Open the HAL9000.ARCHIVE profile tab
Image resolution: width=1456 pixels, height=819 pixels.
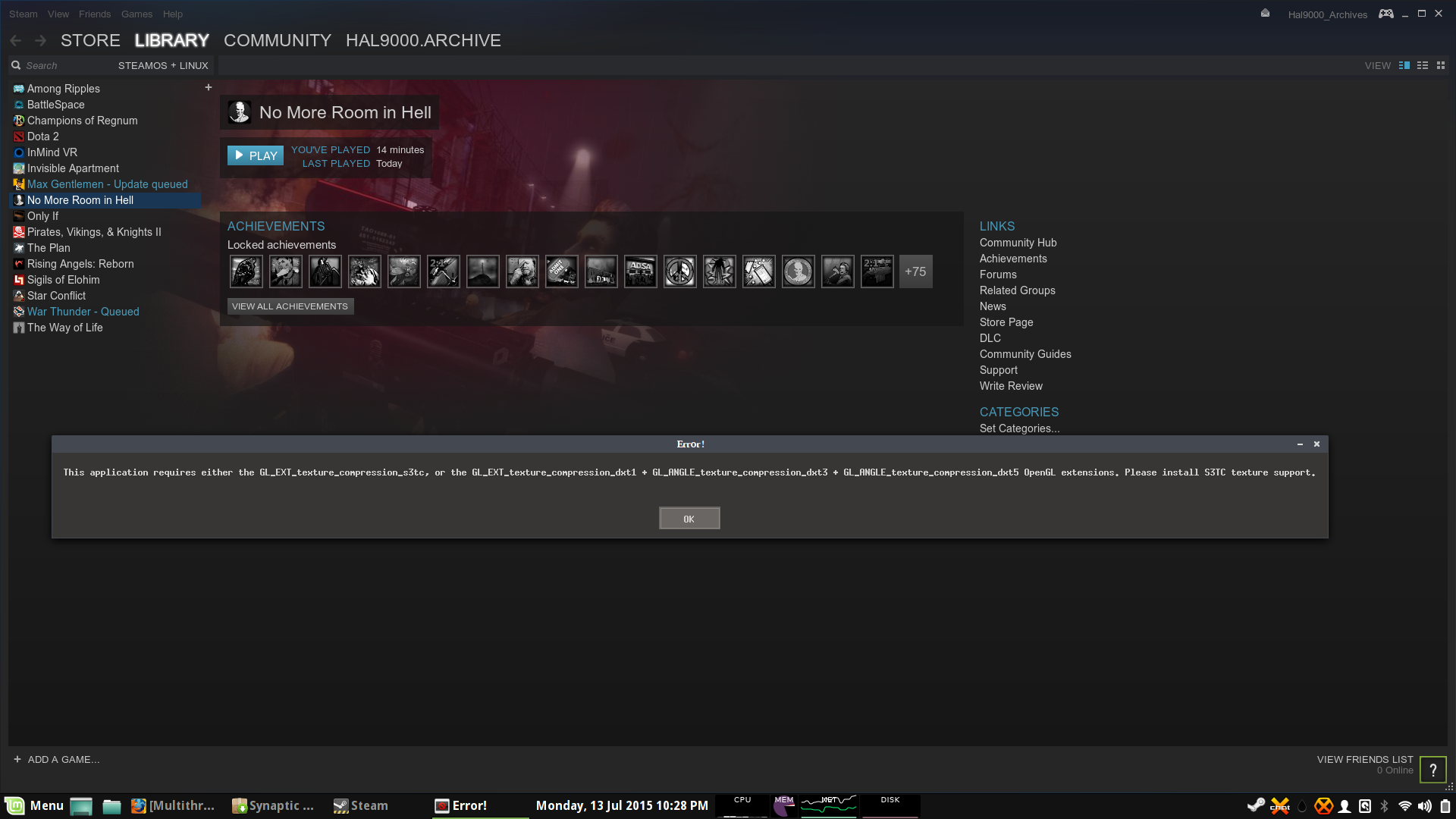pyautogui.click(x=423, y=40)
